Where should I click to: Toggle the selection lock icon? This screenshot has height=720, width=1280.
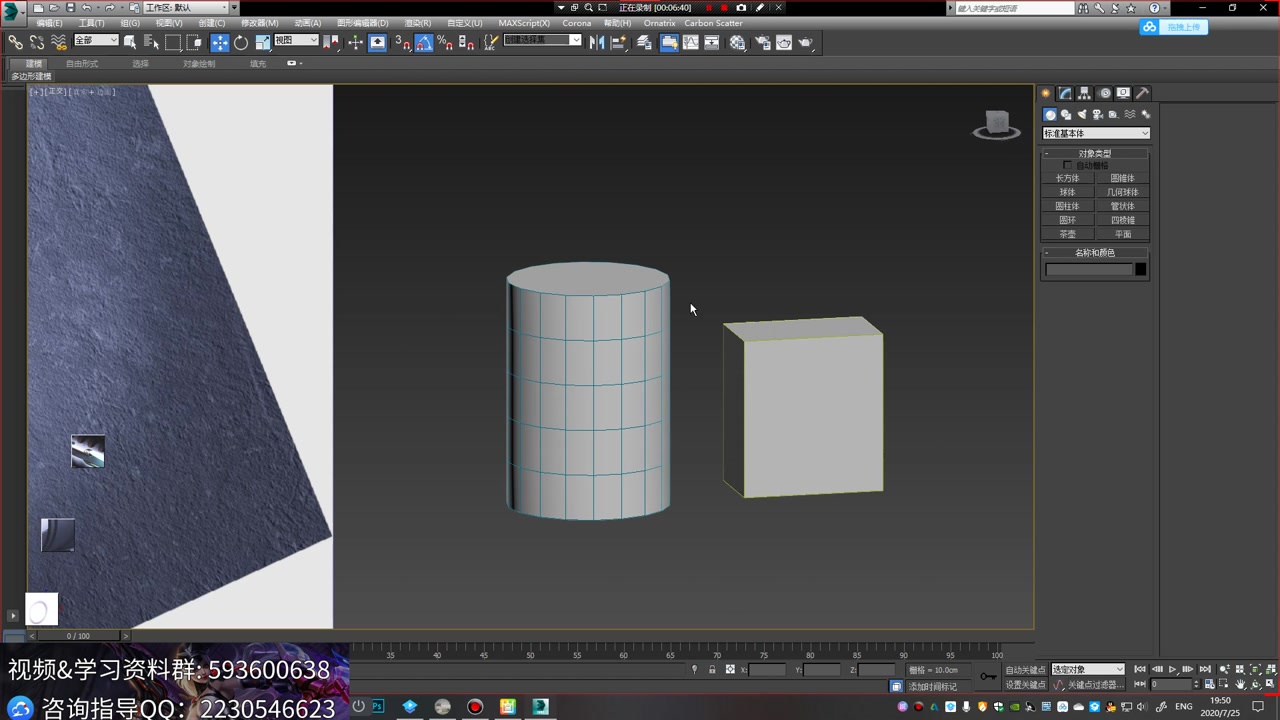712,669
